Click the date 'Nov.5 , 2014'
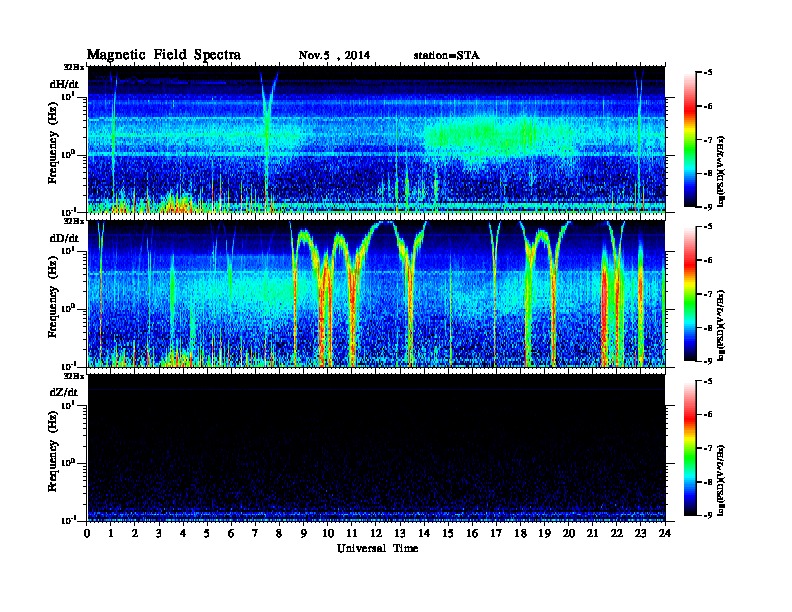The height and width of the screenshot is (612, 792). pyautogui.click(x=334, y=55)
